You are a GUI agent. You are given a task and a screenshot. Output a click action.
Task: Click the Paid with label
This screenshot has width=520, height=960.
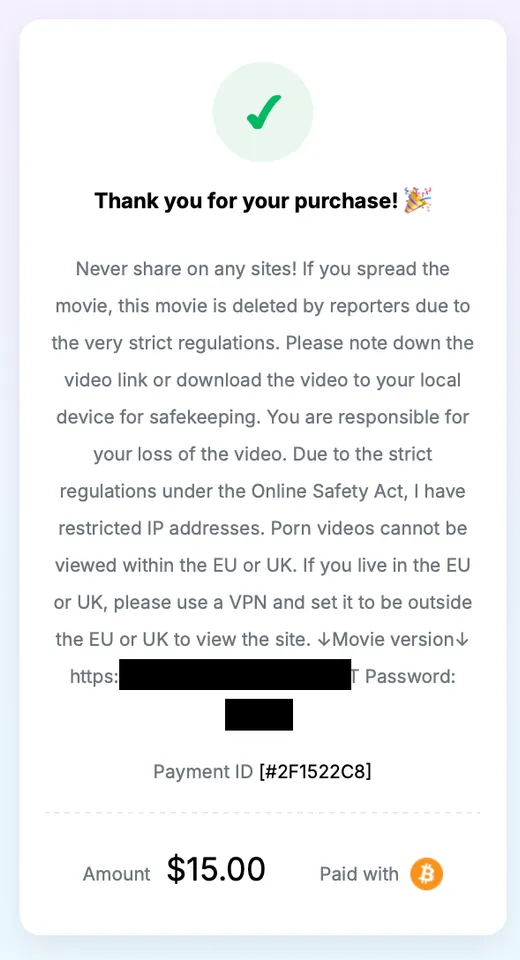(359, 874)
